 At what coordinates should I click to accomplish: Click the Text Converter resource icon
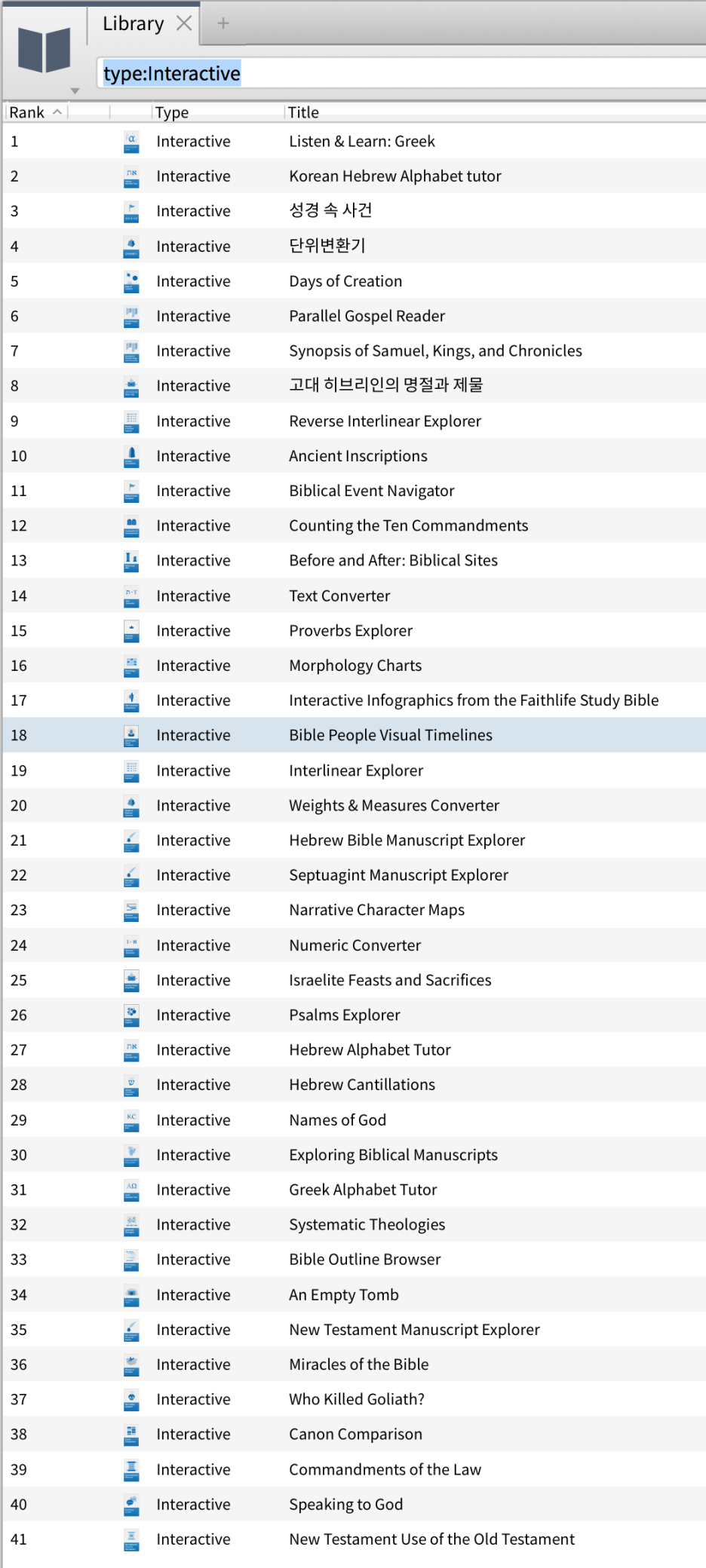click(x=131, y=596)
